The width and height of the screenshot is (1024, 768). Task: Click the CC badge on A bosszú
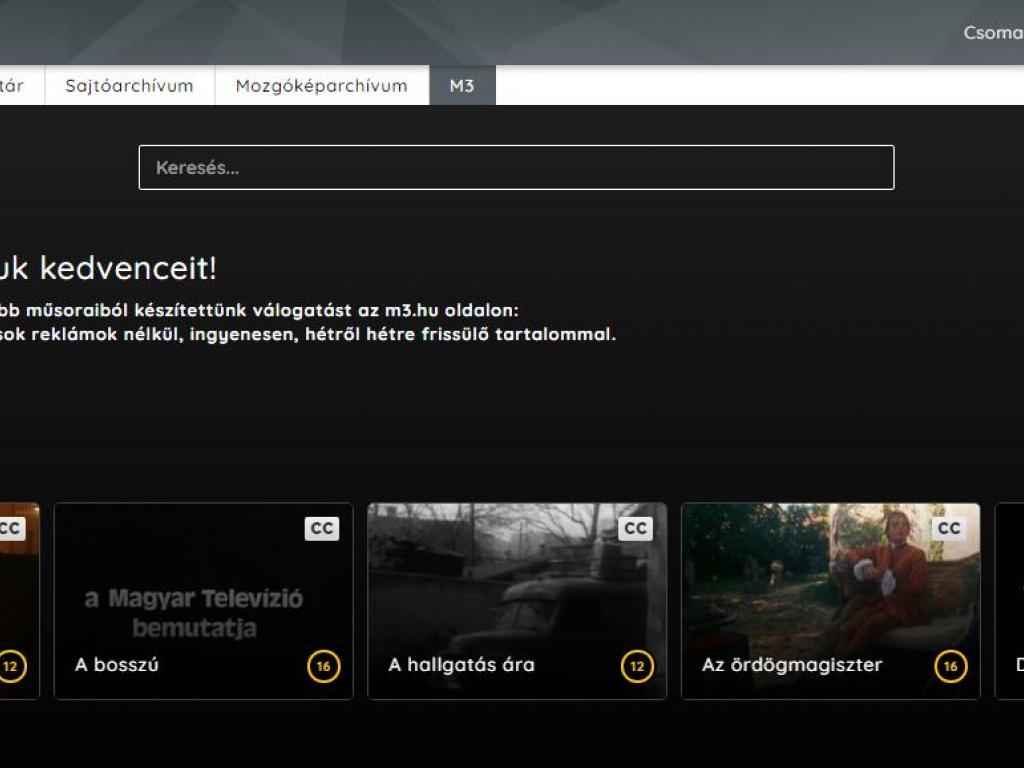click(322, 528)
